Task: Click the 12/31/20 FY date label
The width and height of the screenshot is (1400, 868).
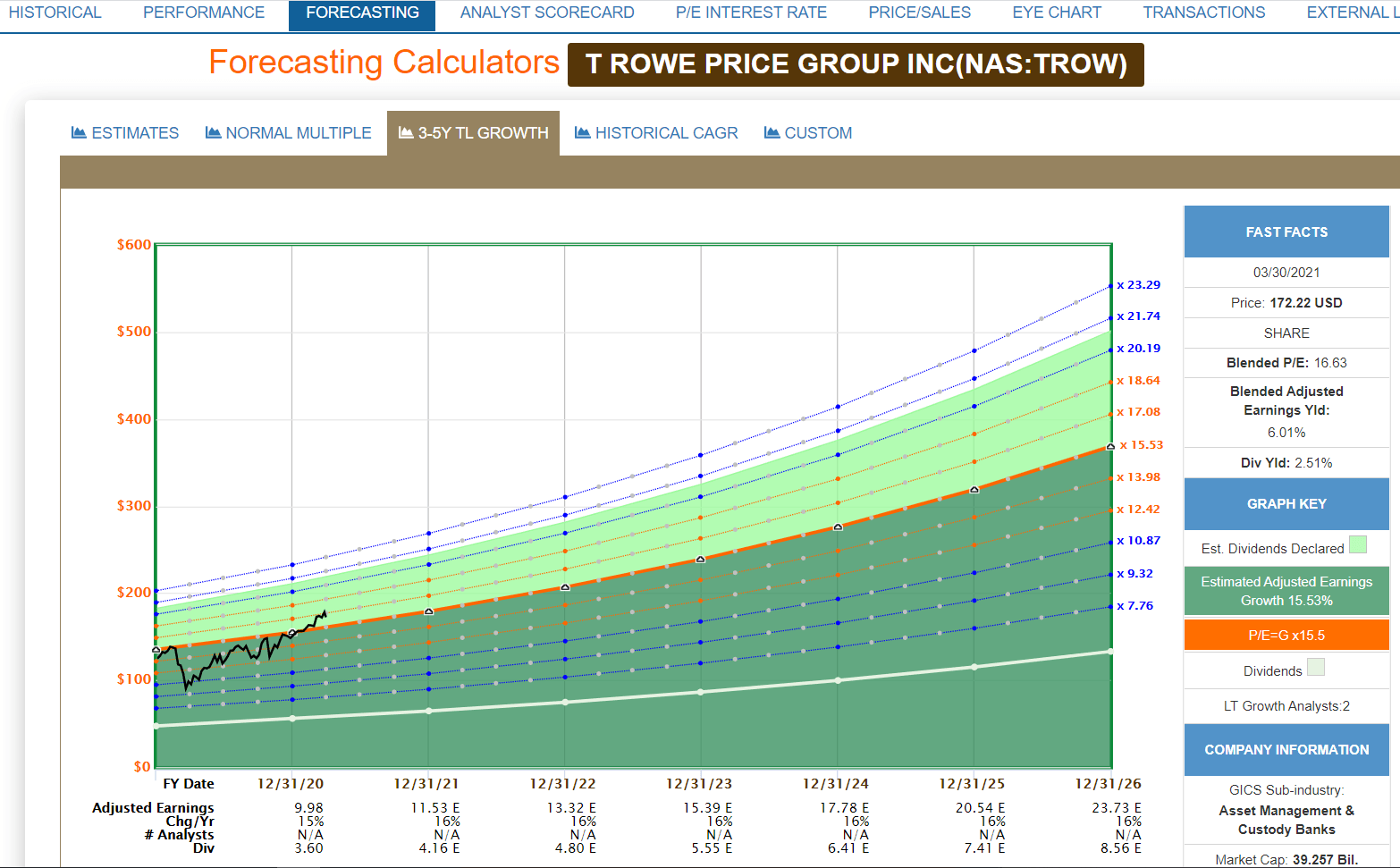Action: tap(291, 784)
